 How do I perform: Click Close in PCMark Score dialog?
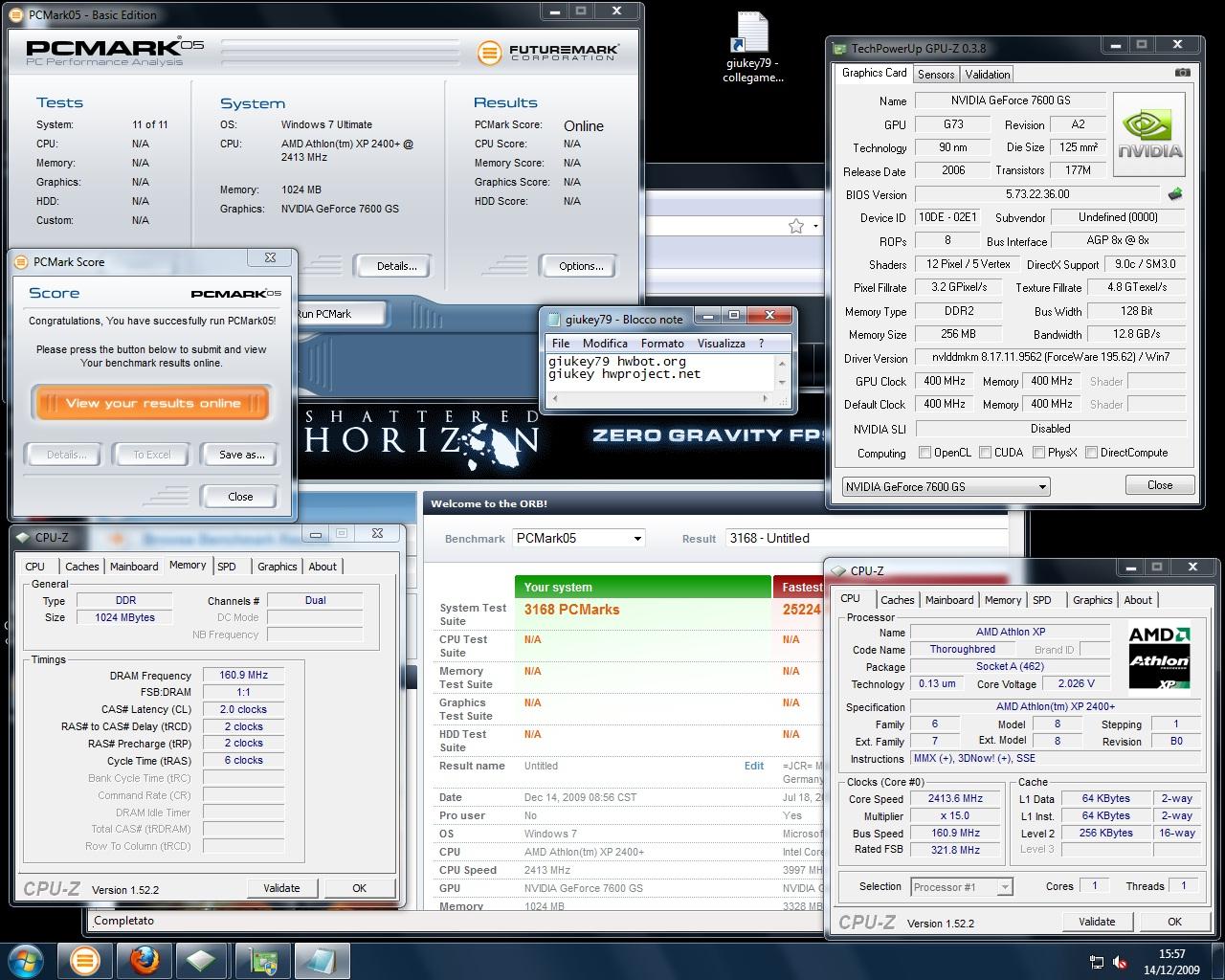point(240,497)
